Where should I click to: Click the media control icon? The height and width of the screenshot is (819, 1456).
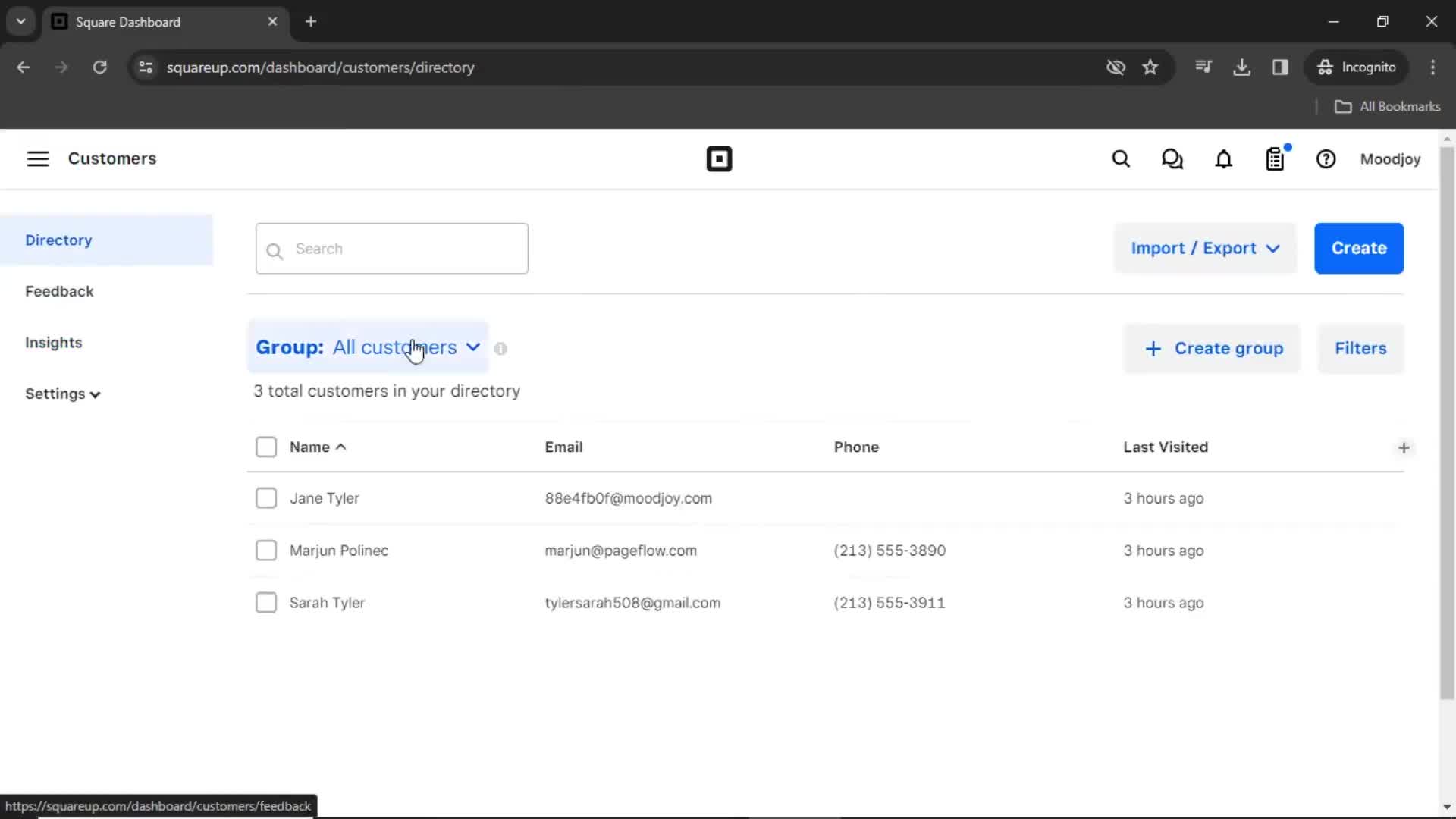click(1203, 67)
